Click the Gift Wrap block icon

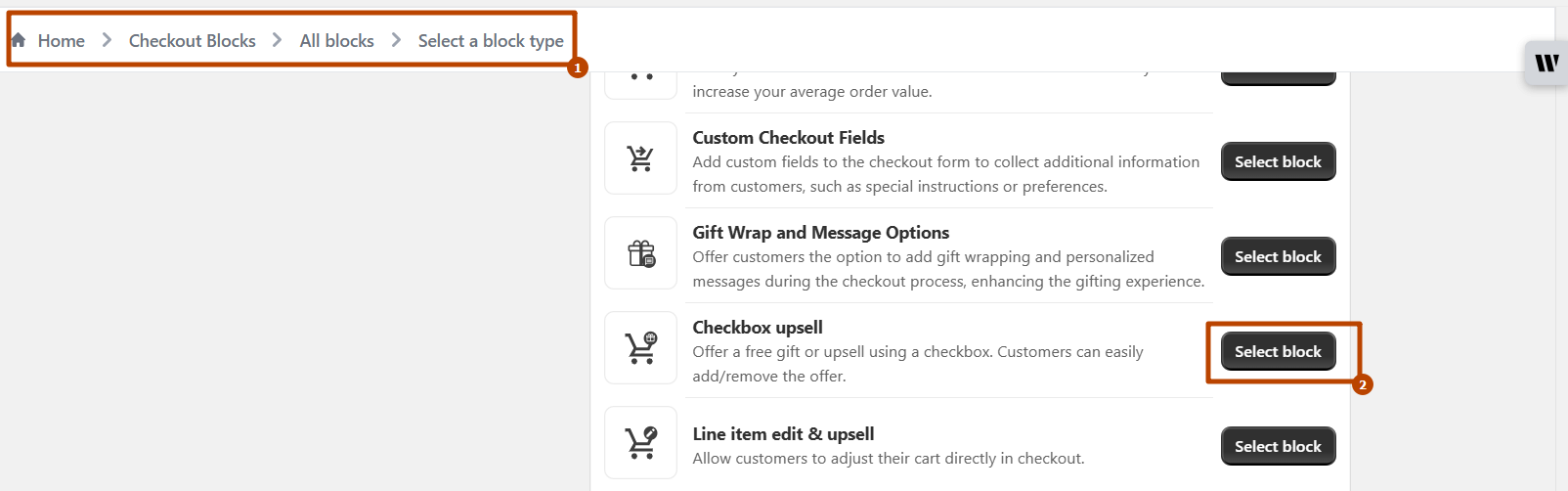point(641,253)
